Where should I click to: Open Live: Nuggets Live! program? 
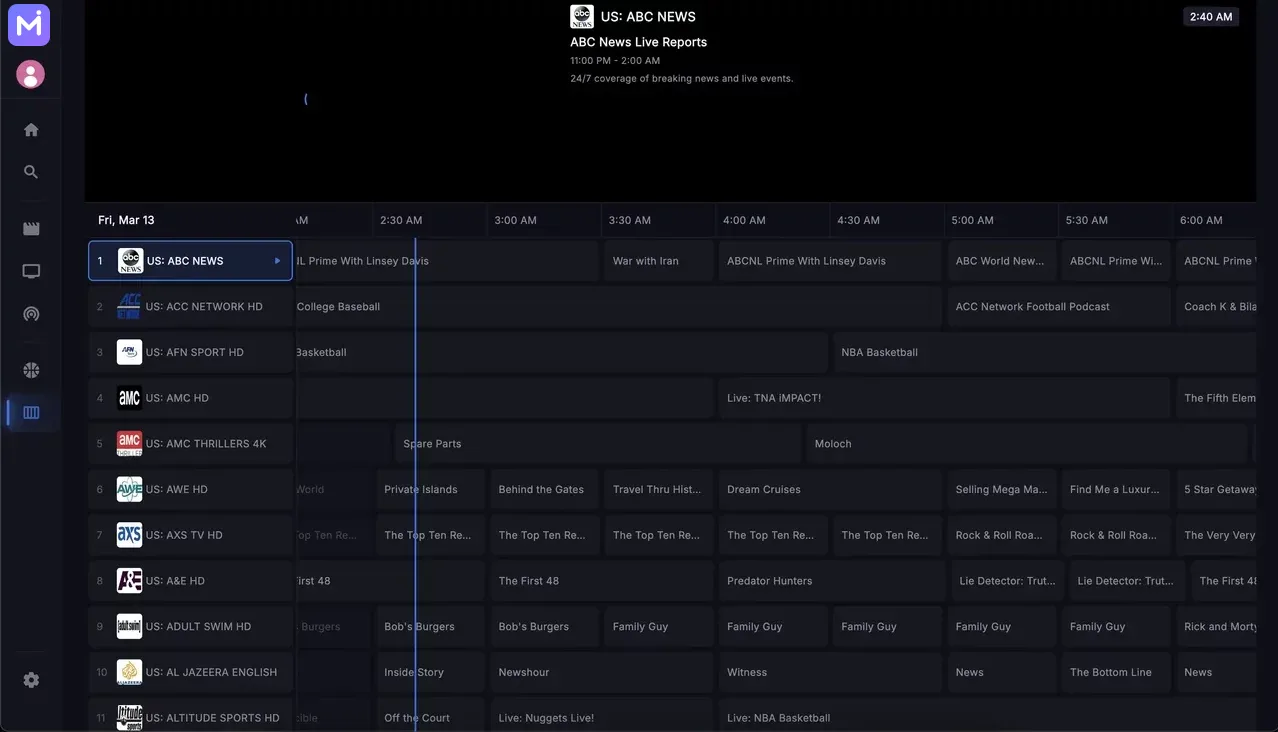coord(602,715)
